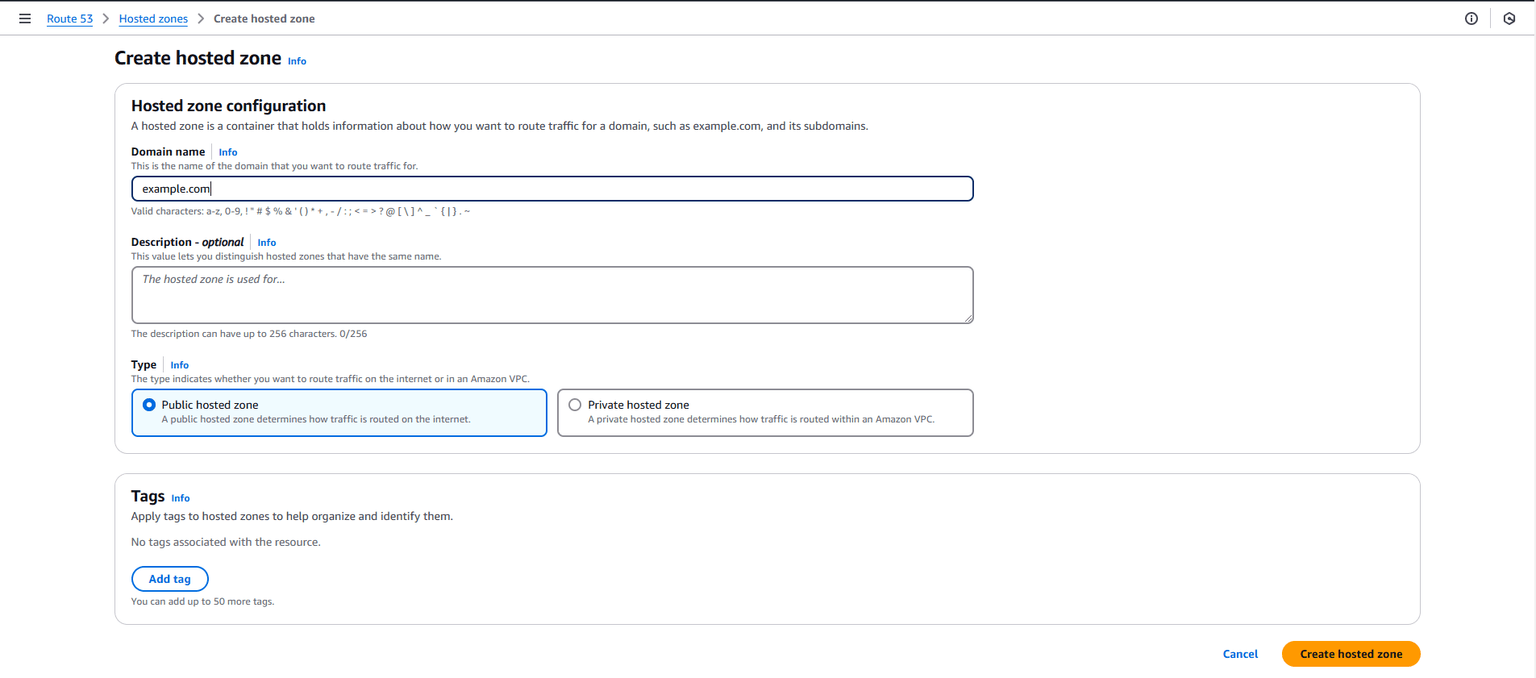This screenshot has height=678, width=1536.
Task: Click the orange Create hosted zone button
Action: tap(1350, 654)
